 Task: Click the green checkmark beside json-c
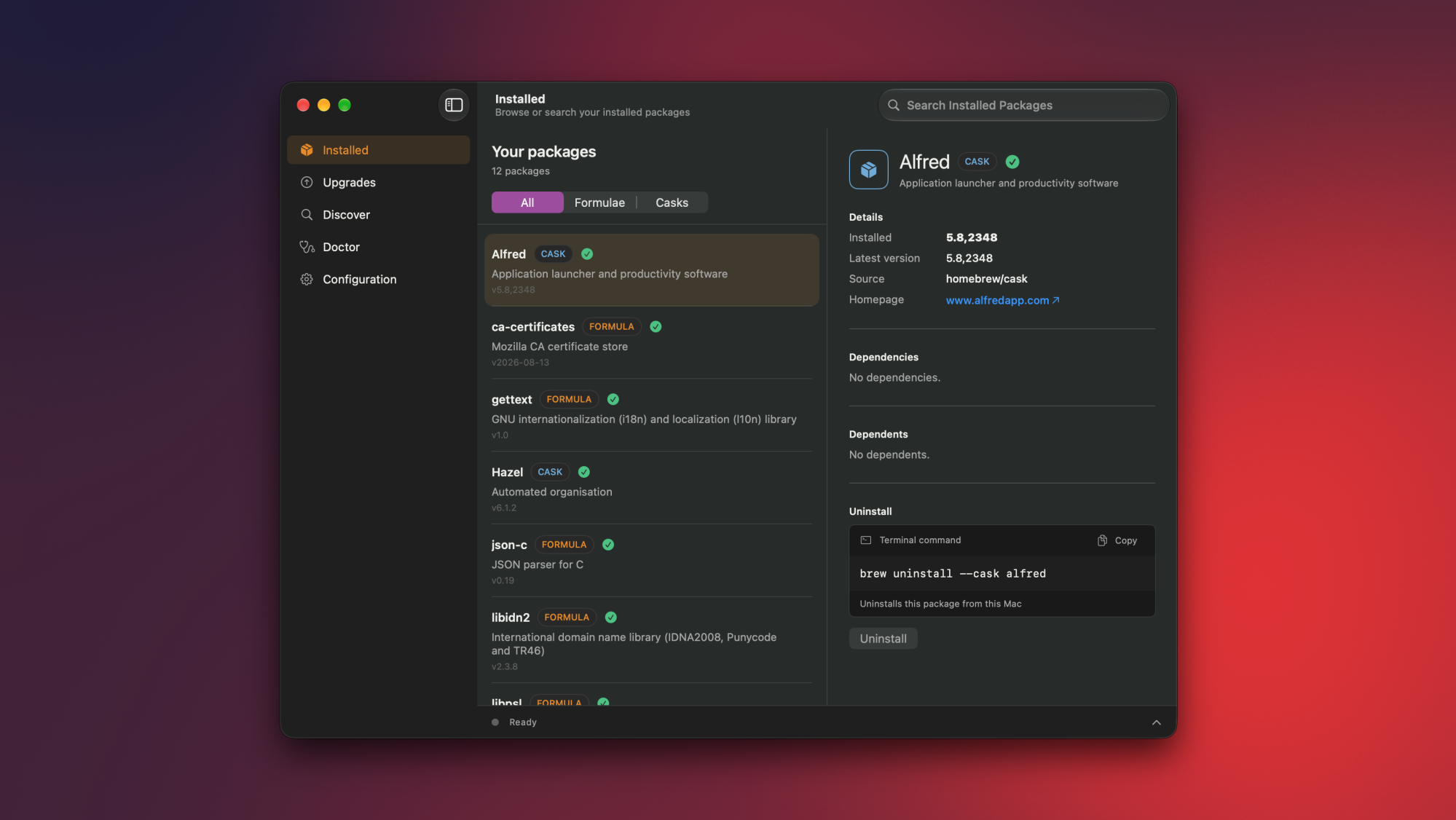[x=608, y=545]
